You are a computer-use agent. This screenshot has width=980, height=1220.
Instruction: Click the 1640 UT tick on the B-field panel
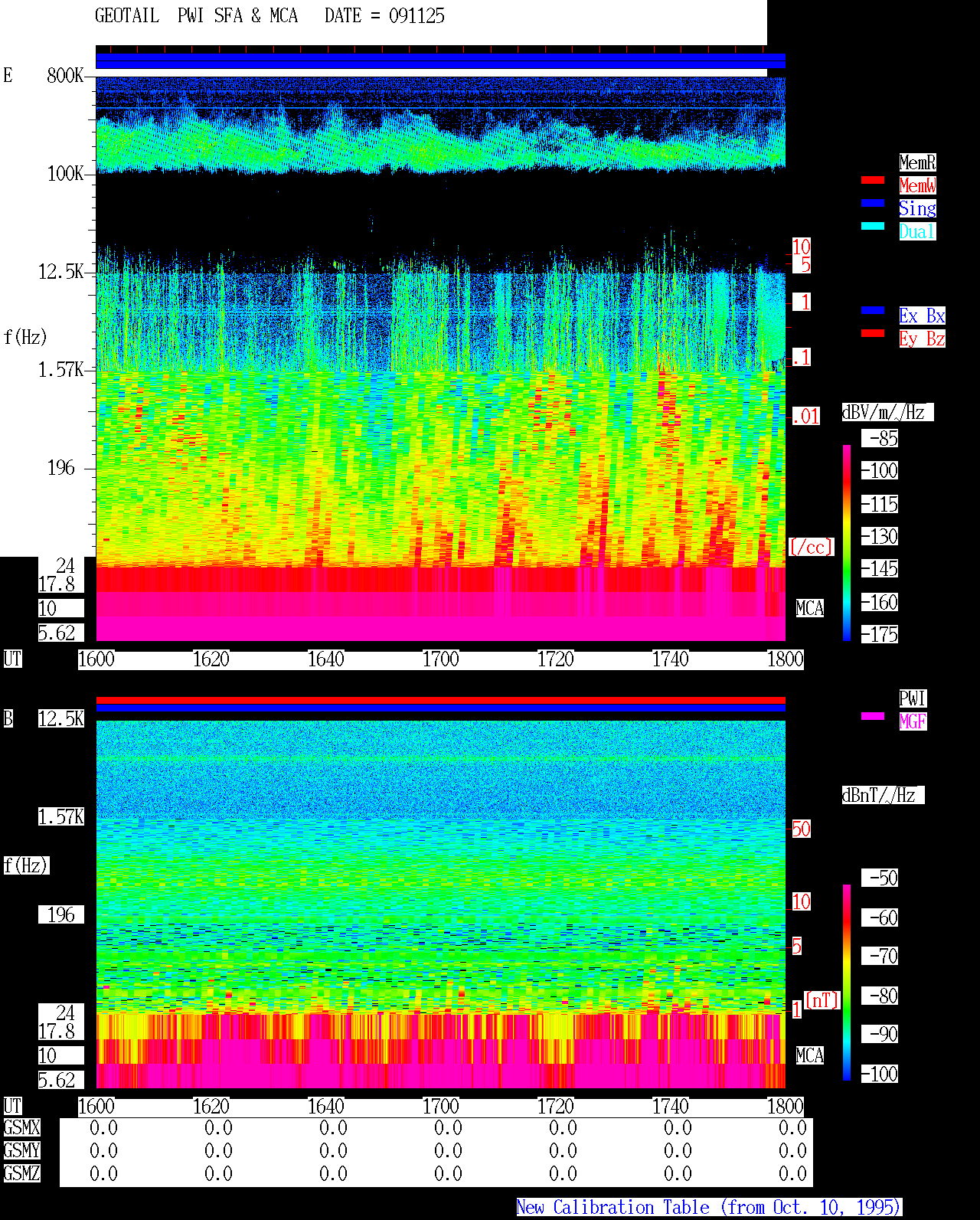coord(325,1107)
